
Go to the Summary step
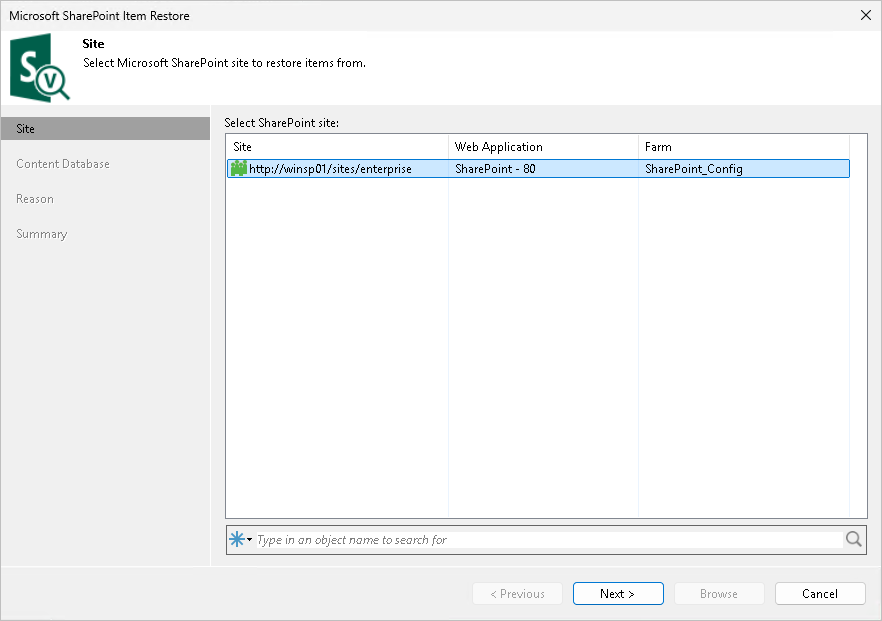point(42,233)
